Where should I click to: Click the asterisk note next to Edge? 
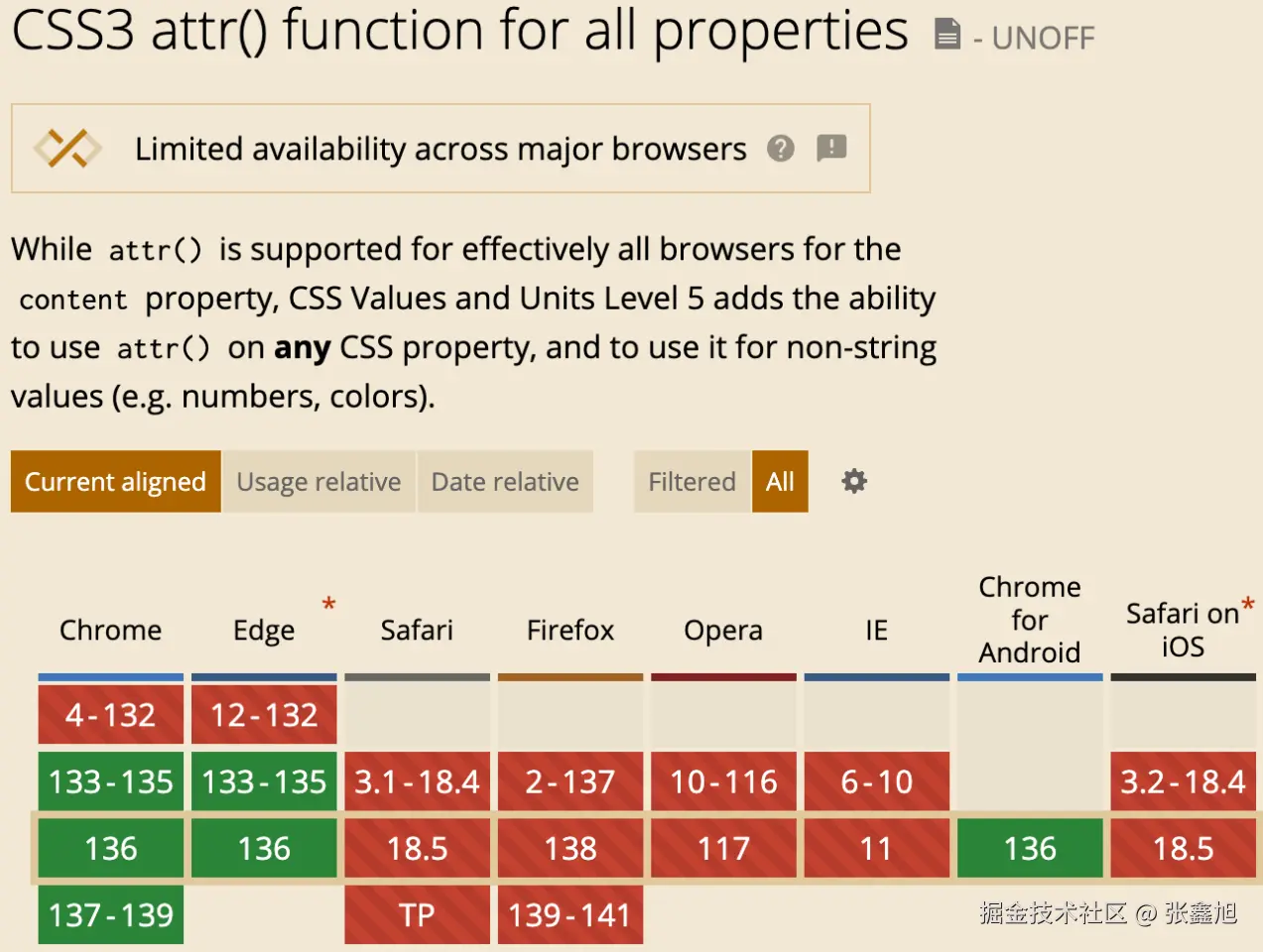(x=328, y=604)
